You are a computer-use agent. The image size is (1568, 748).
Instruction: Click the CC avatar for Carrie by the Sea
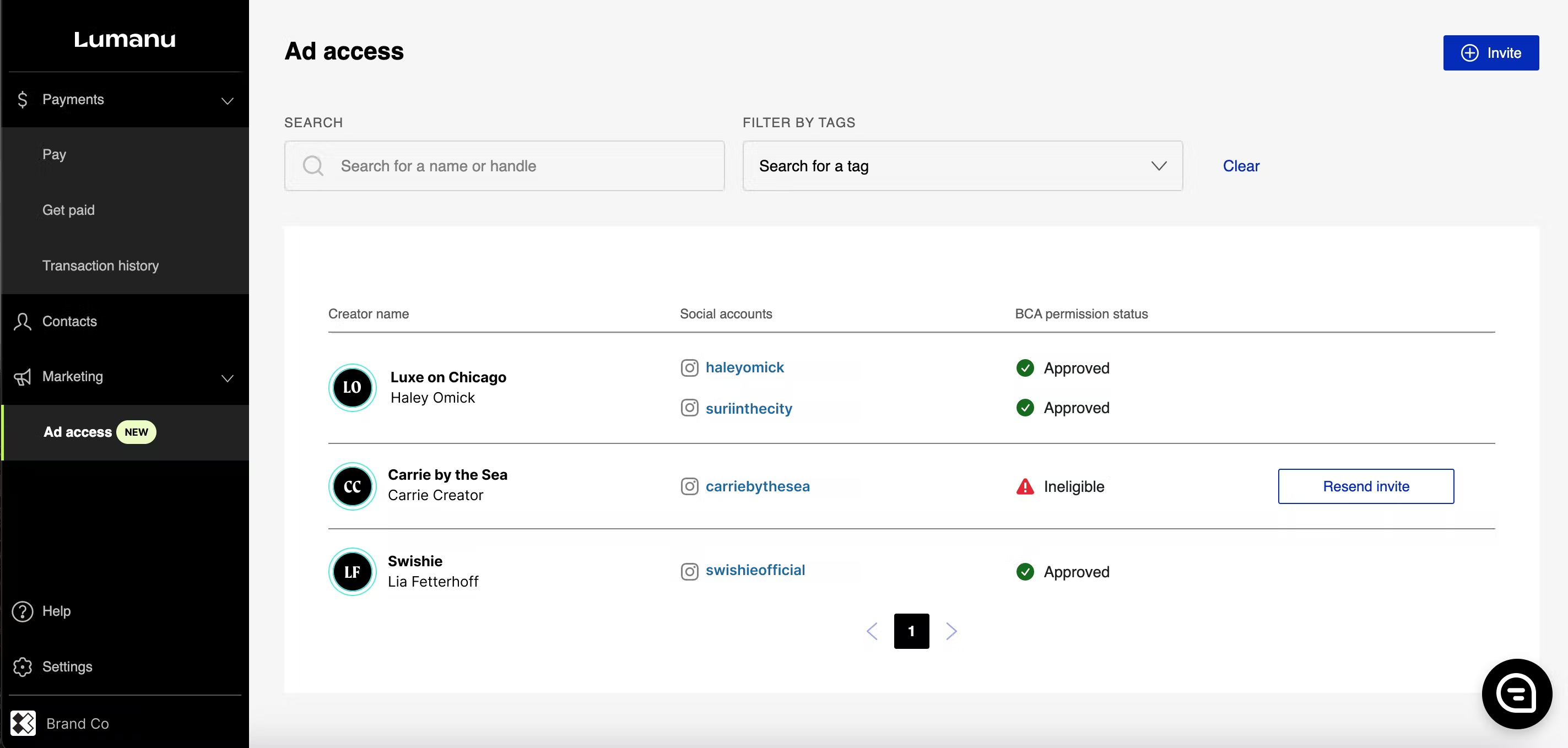(352, 486)
